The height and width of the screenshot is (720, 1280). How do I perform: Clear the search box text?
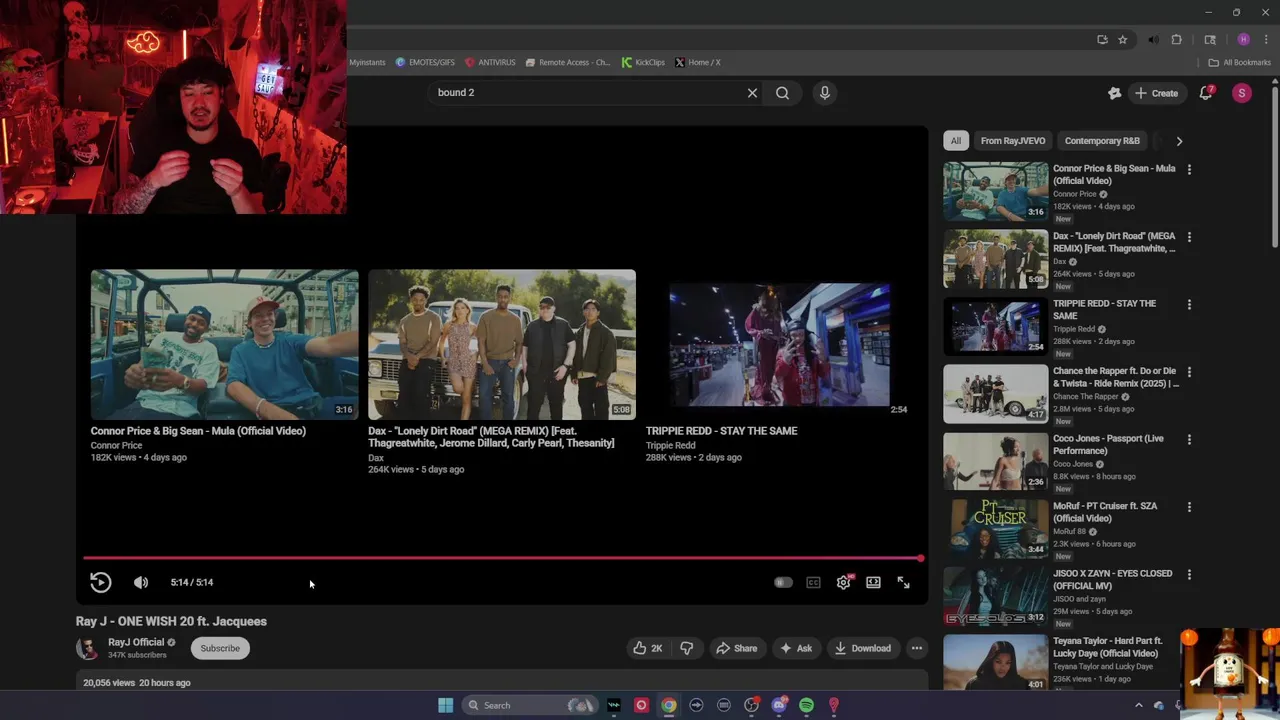point(752,93)
